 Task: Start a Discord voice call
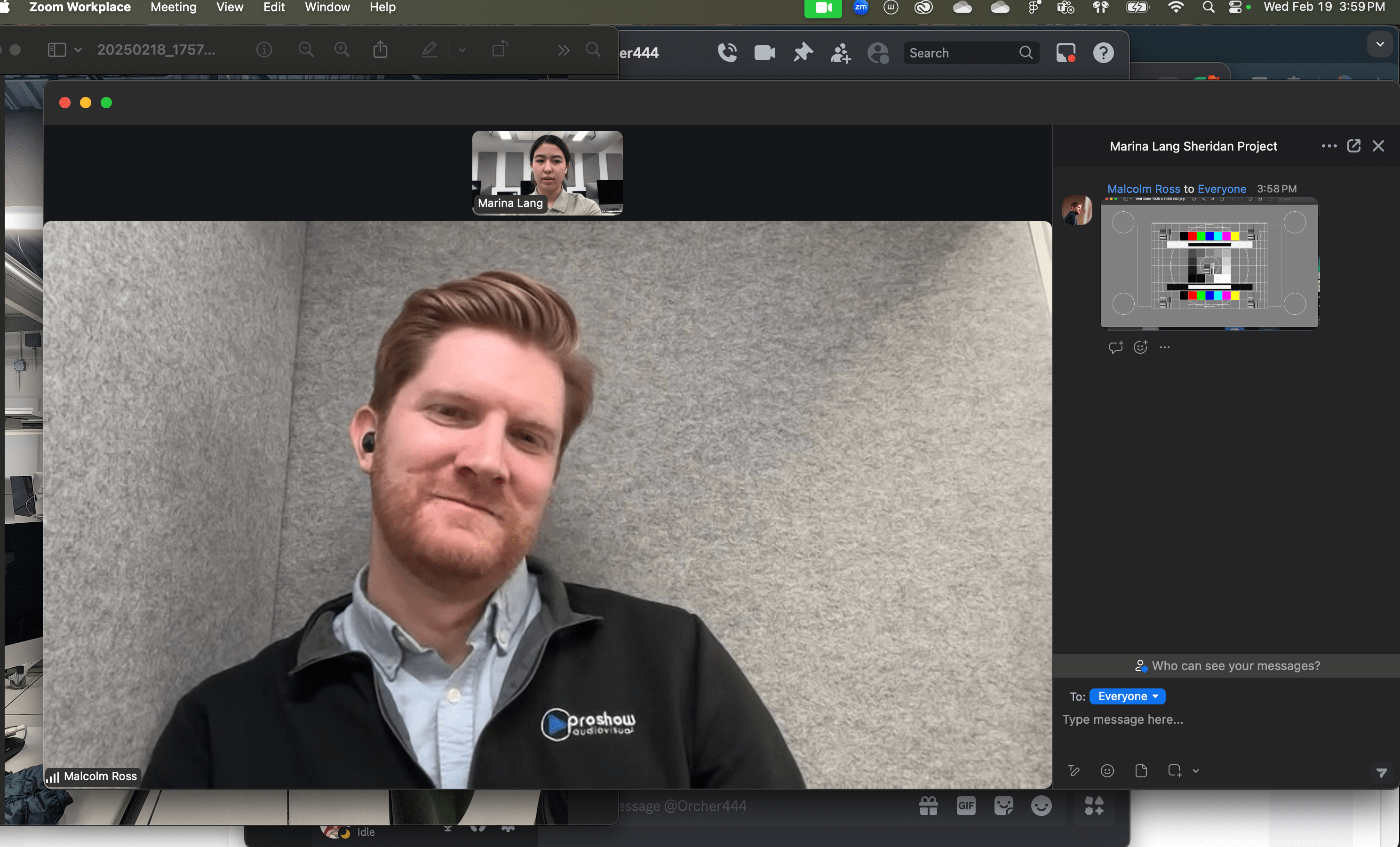(x=727, y=53)
